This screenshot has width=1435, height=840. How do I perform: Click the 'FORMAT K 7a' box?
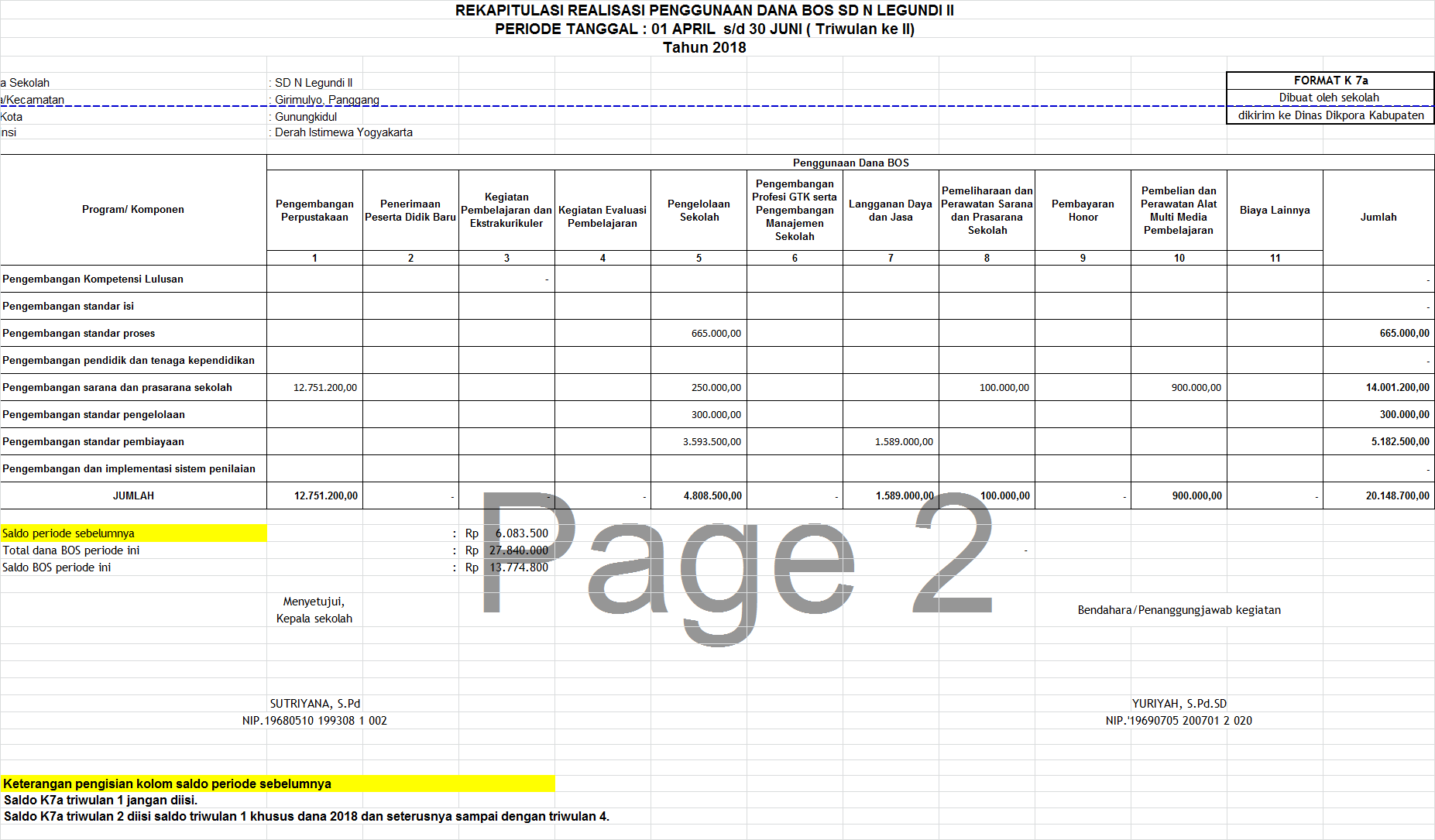coord(1330,81)
